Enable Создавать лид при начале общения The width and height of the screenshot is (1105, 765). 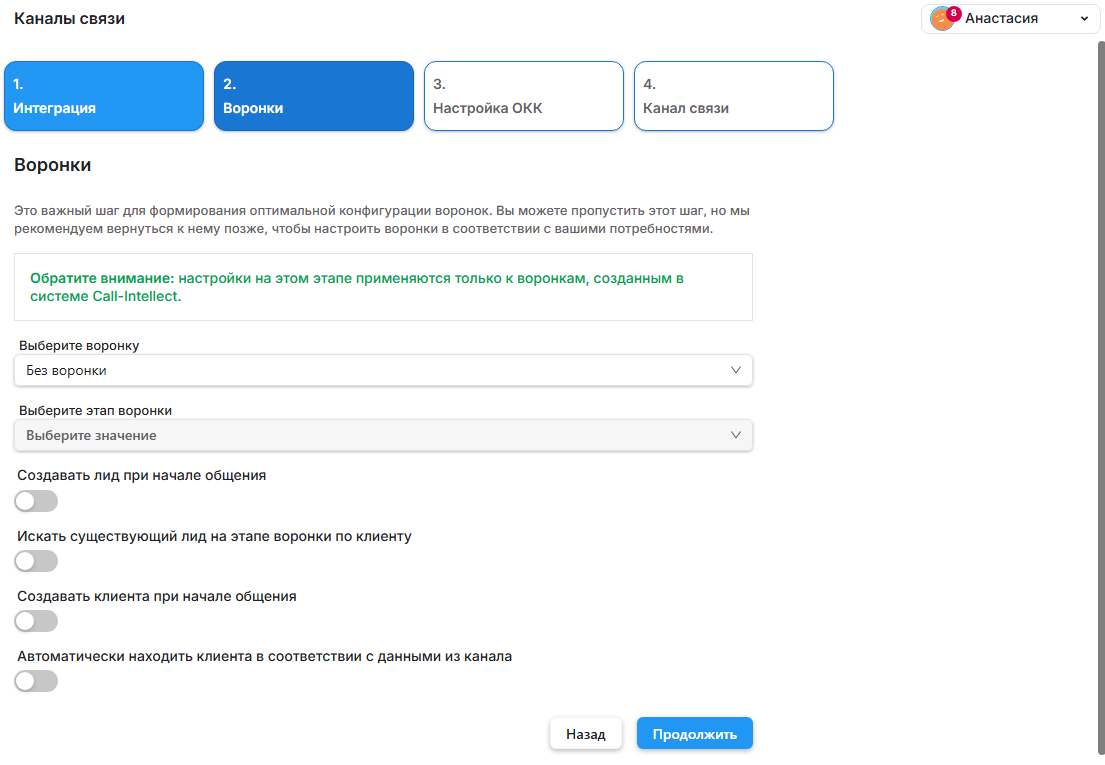[37, 501]
